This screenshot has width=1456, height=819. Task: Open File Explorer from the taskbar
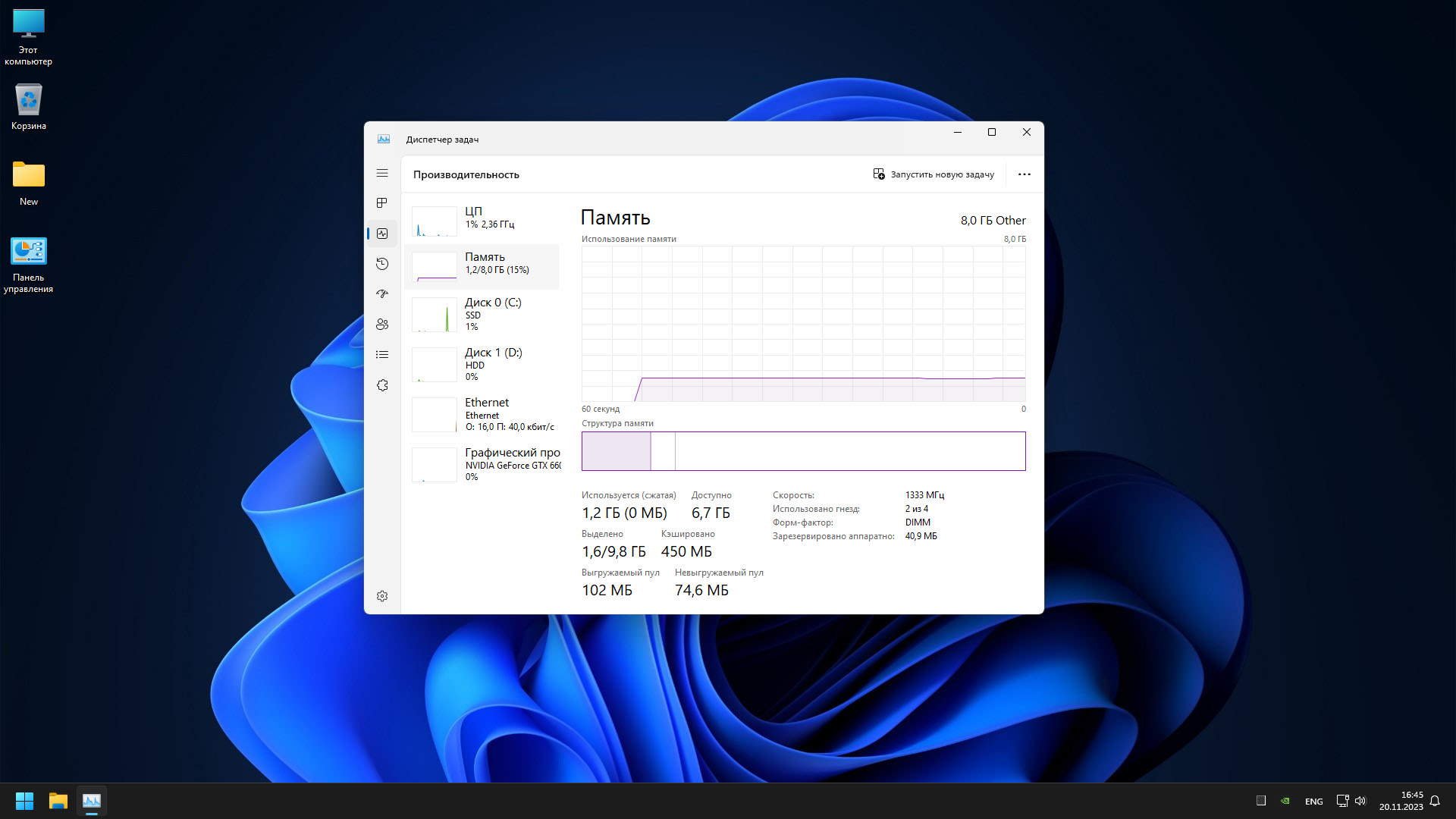pyautogui.click(x=58, y=801)
